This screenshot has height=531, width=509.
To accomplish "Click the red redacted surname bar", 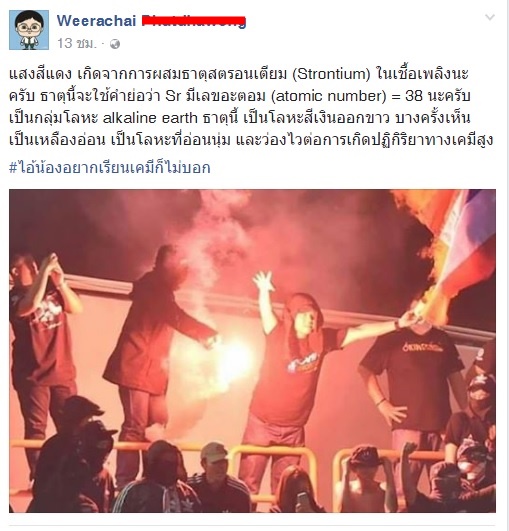I will tap(193, 21).
